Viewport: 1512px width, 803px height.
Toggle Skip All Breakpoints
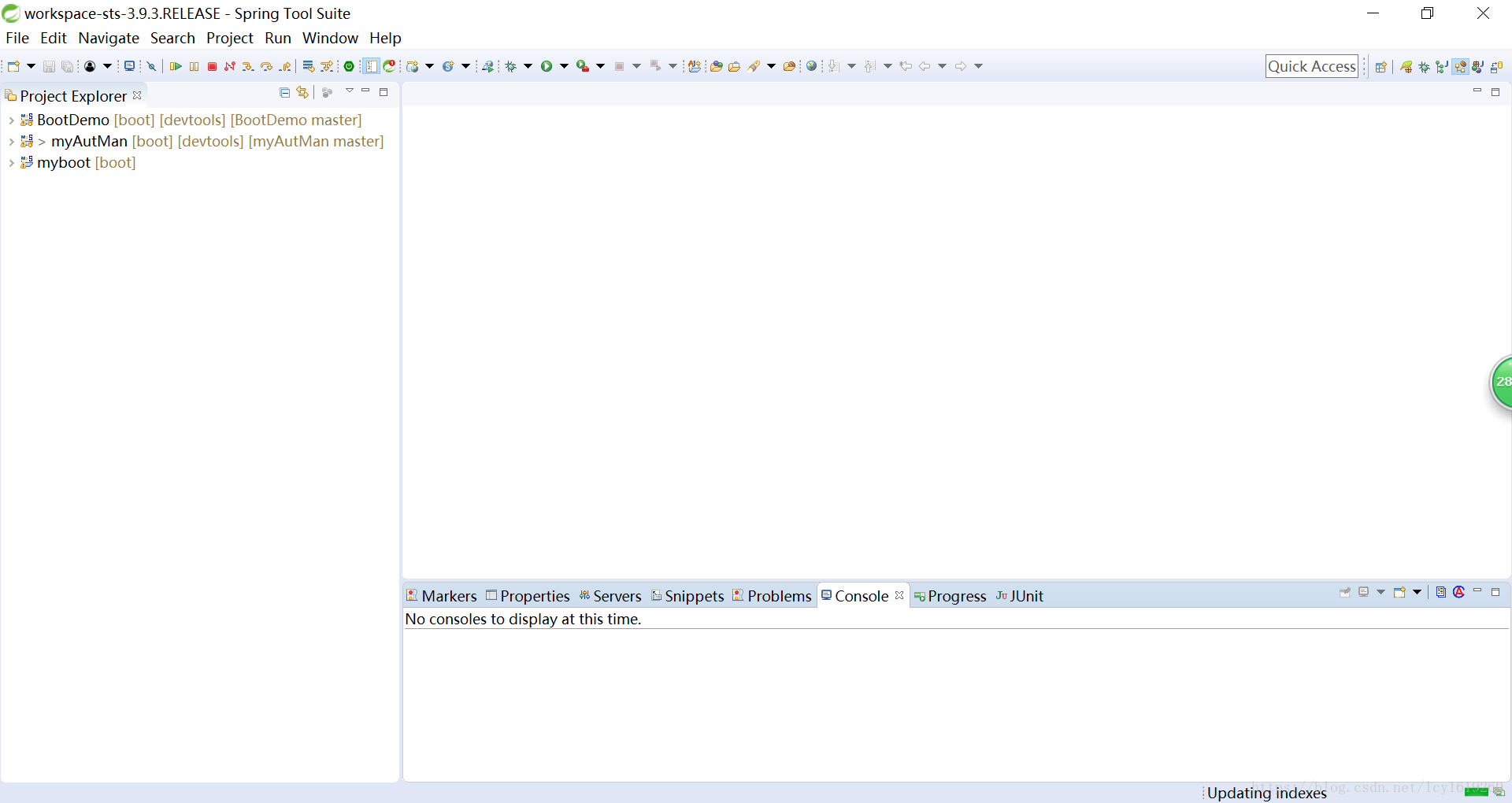coord(151,66)
